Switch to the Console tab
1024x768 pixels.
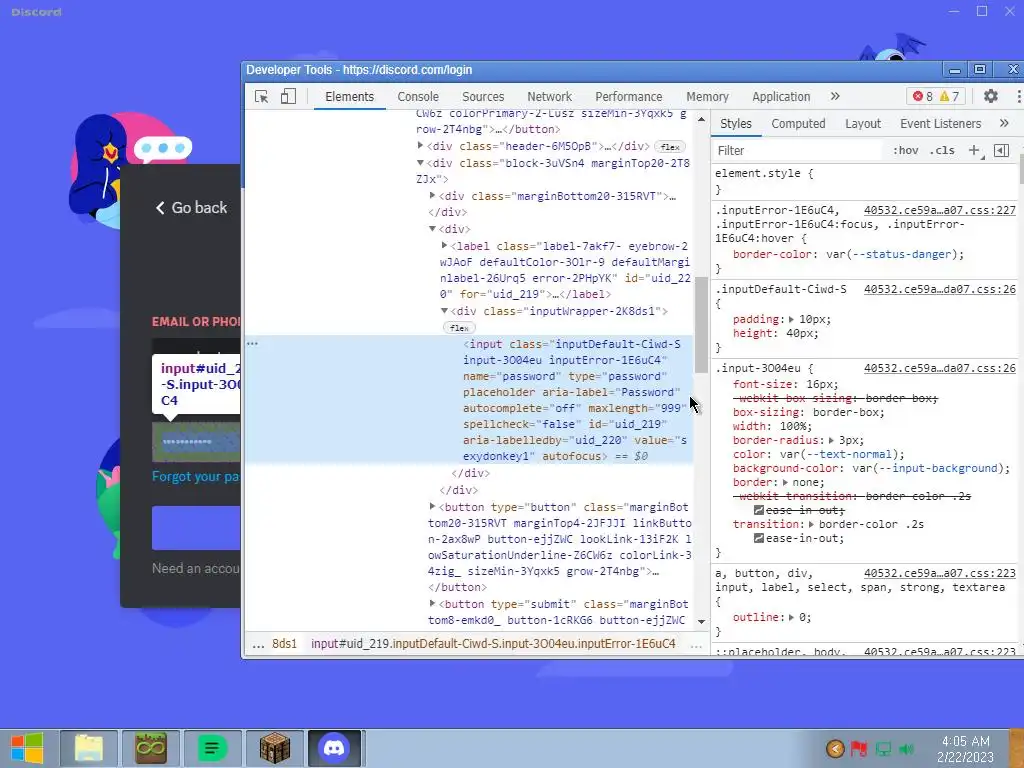coord(418,97)
